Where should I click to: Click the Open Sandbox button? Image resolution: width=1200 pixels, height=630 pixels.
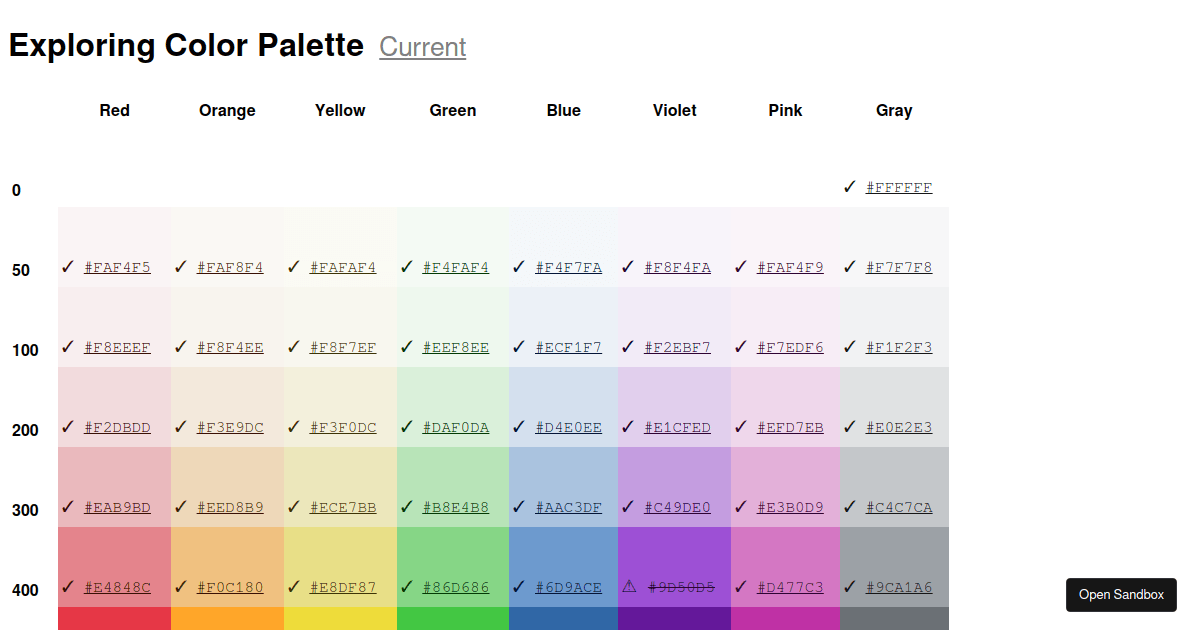(1121, 594)
